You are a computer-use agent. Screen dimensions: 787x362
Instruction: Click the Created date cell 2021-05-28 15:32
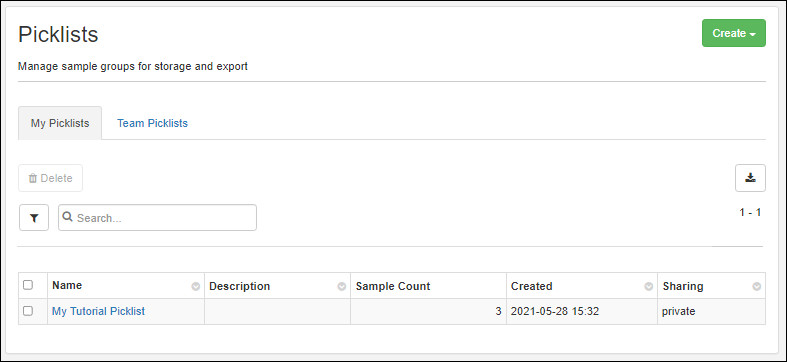[555, 311]
